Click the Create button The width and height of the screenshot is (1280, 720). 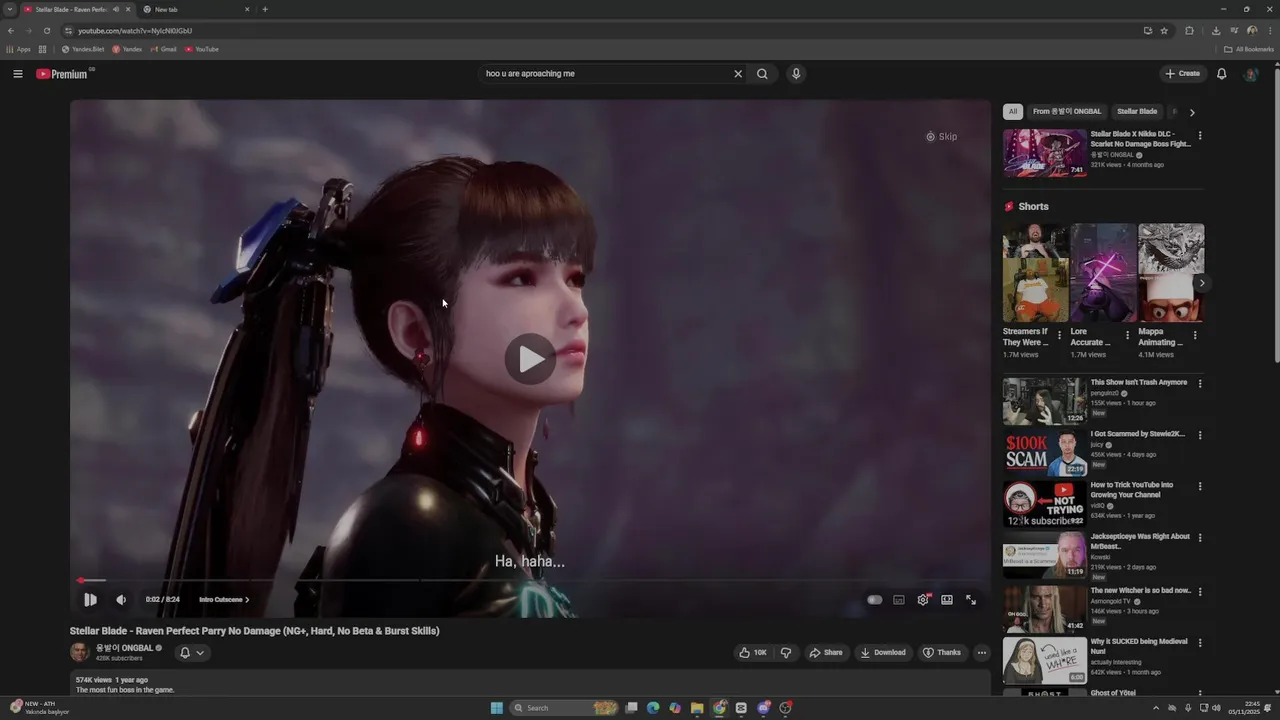(1182, 73)
